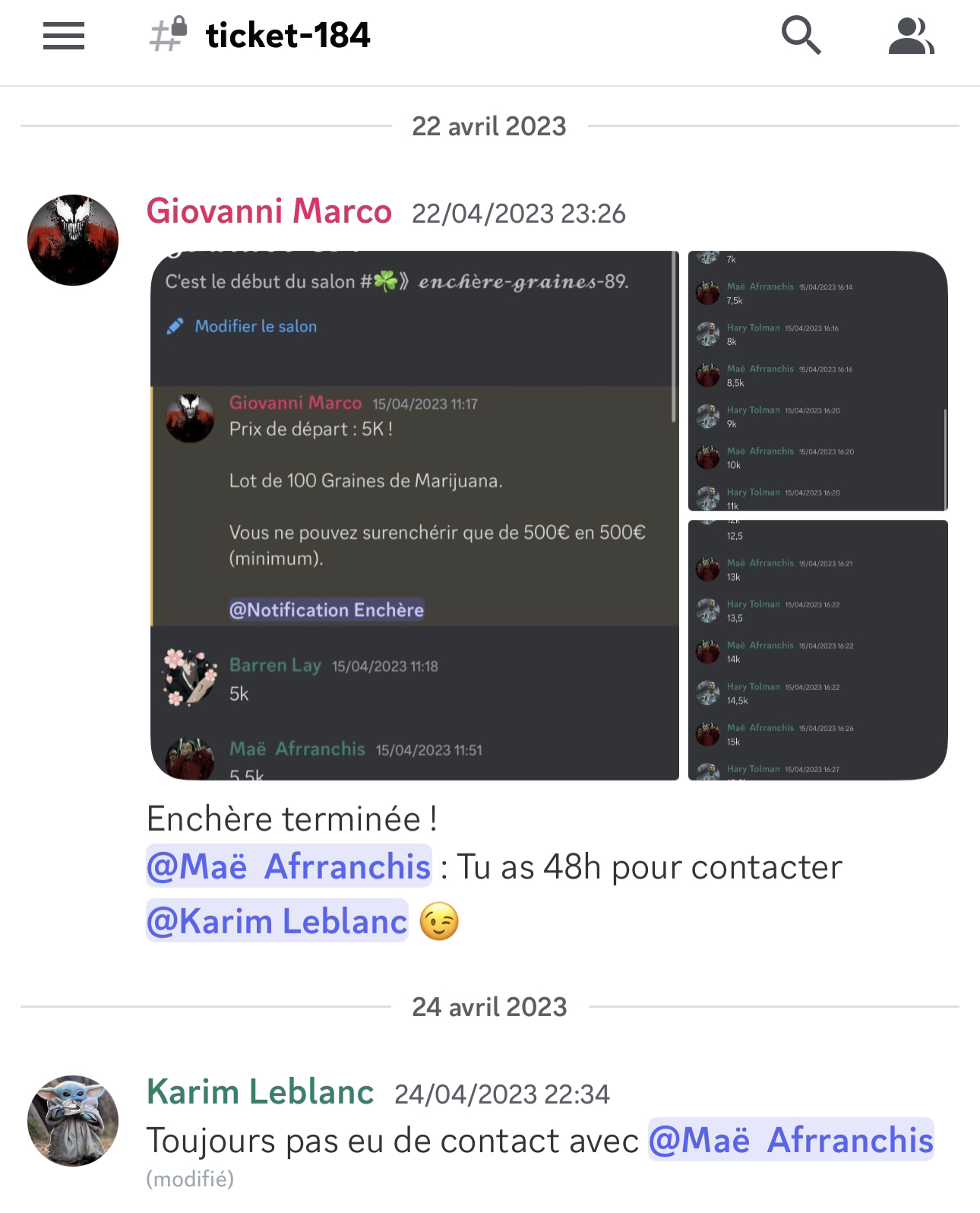Tap the (modifié) edited label
The image size is (980, 1213).
coord(190,1179)
